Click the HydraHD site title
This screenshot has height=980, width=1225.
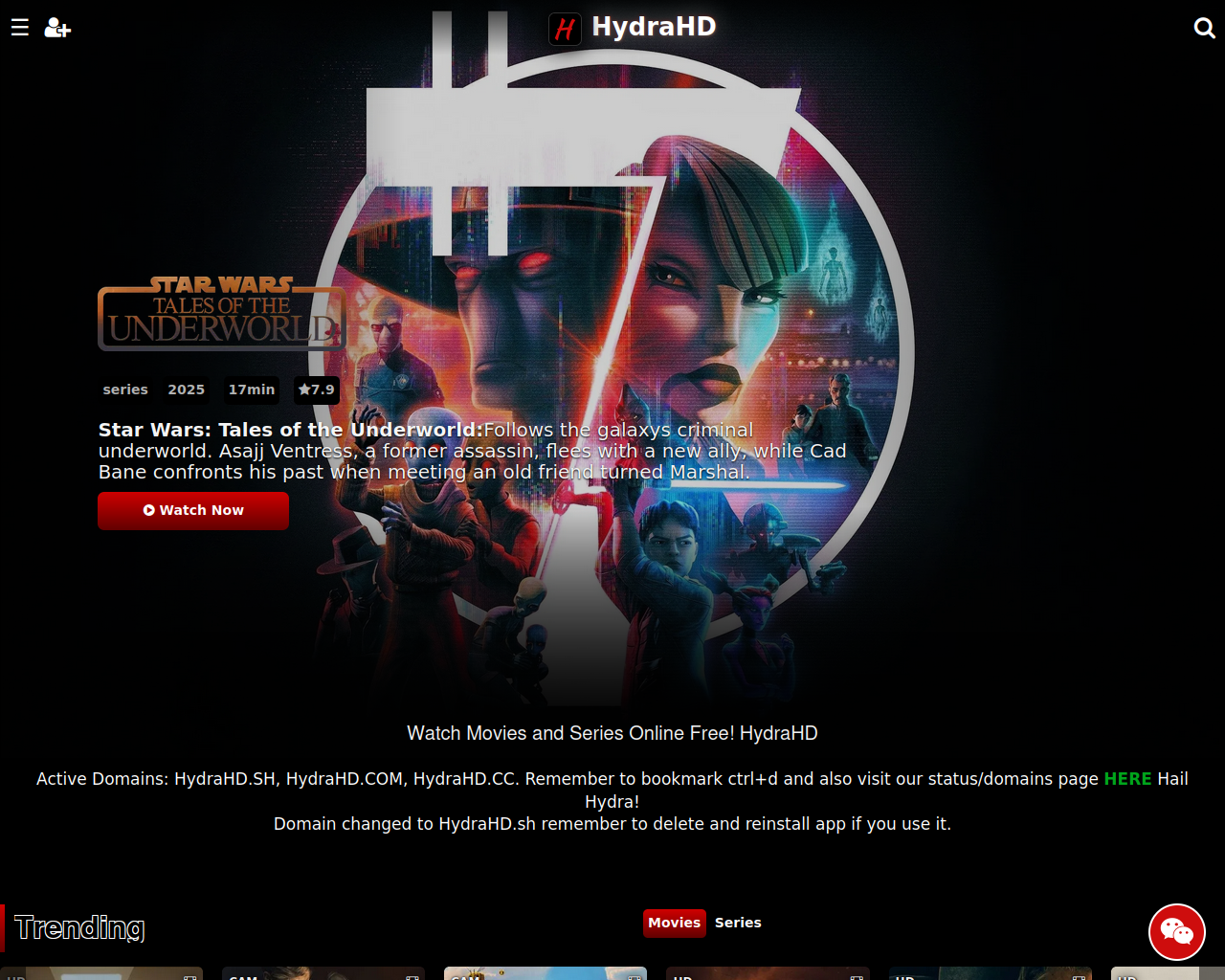click(x=654, y=27)
